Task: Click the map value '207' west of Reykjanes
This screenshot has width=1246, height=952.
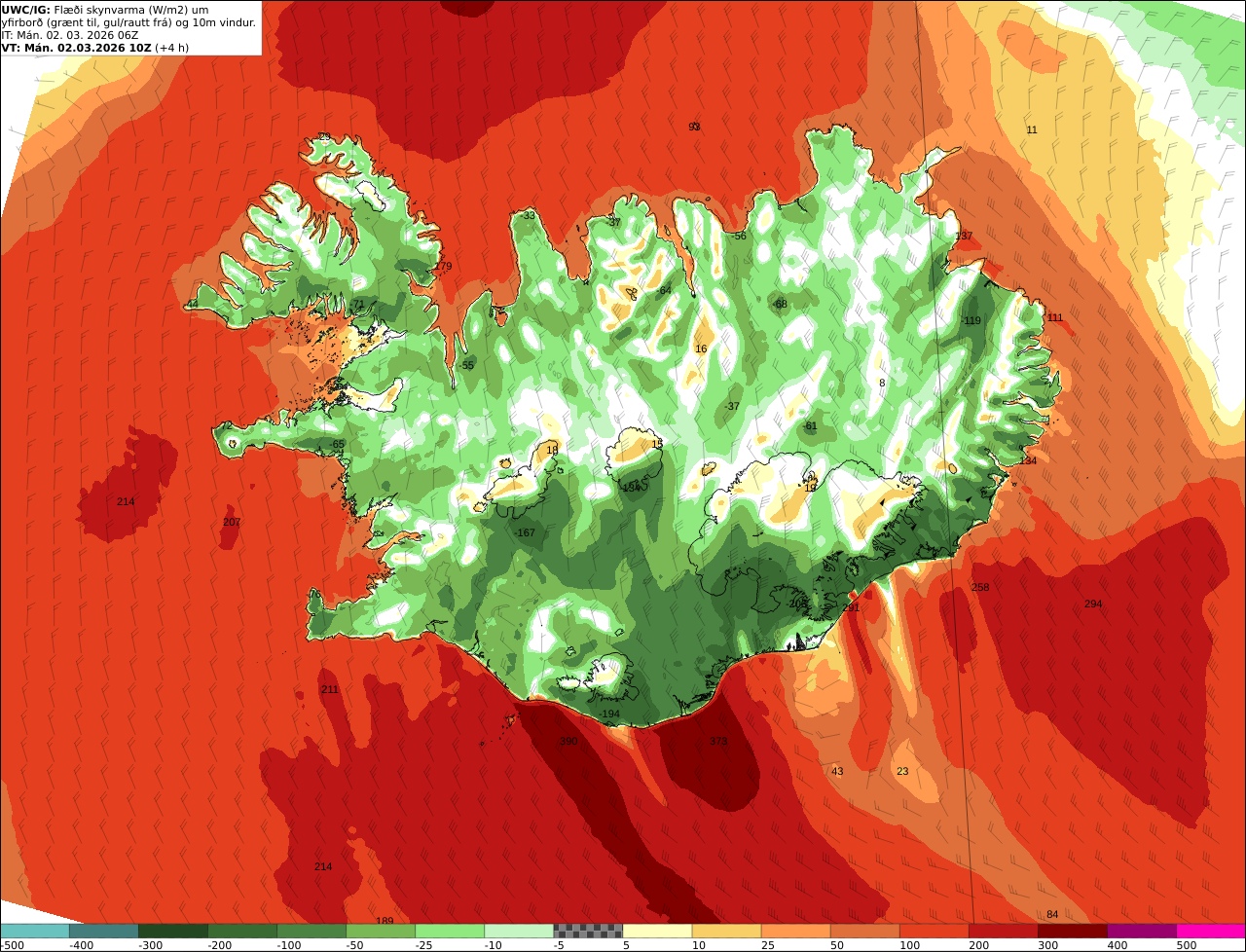Action: (x=232, y=523)
